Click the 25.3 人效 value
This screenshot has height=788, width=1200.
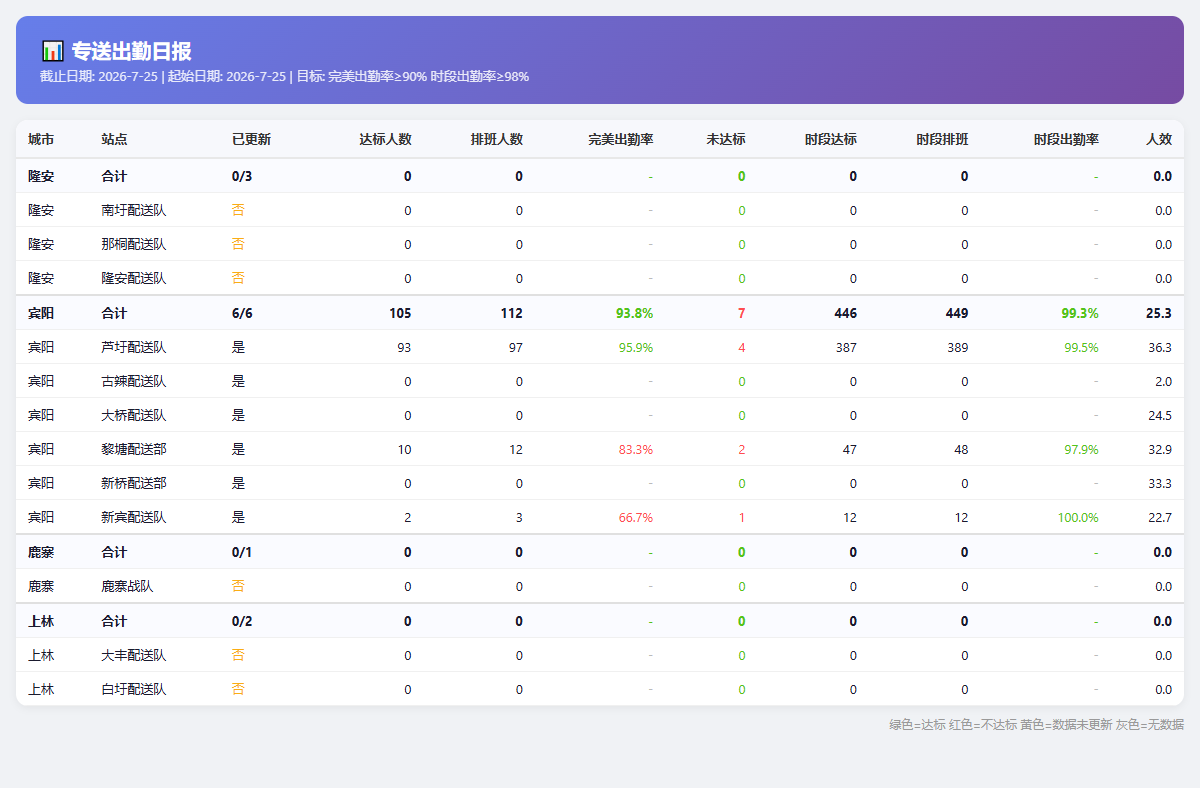(x=1159, y=313)
